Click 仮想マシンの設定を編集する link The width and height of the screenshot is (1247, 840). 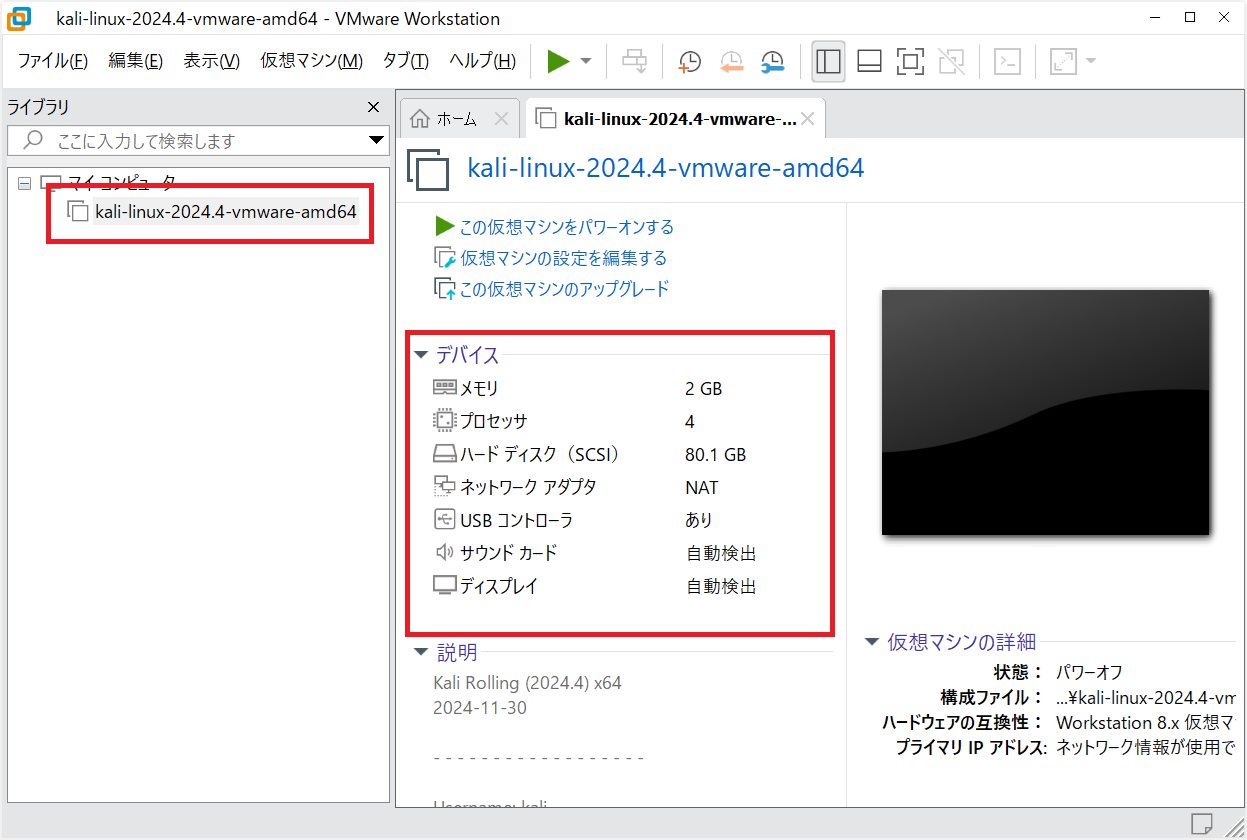pos(563,258)
